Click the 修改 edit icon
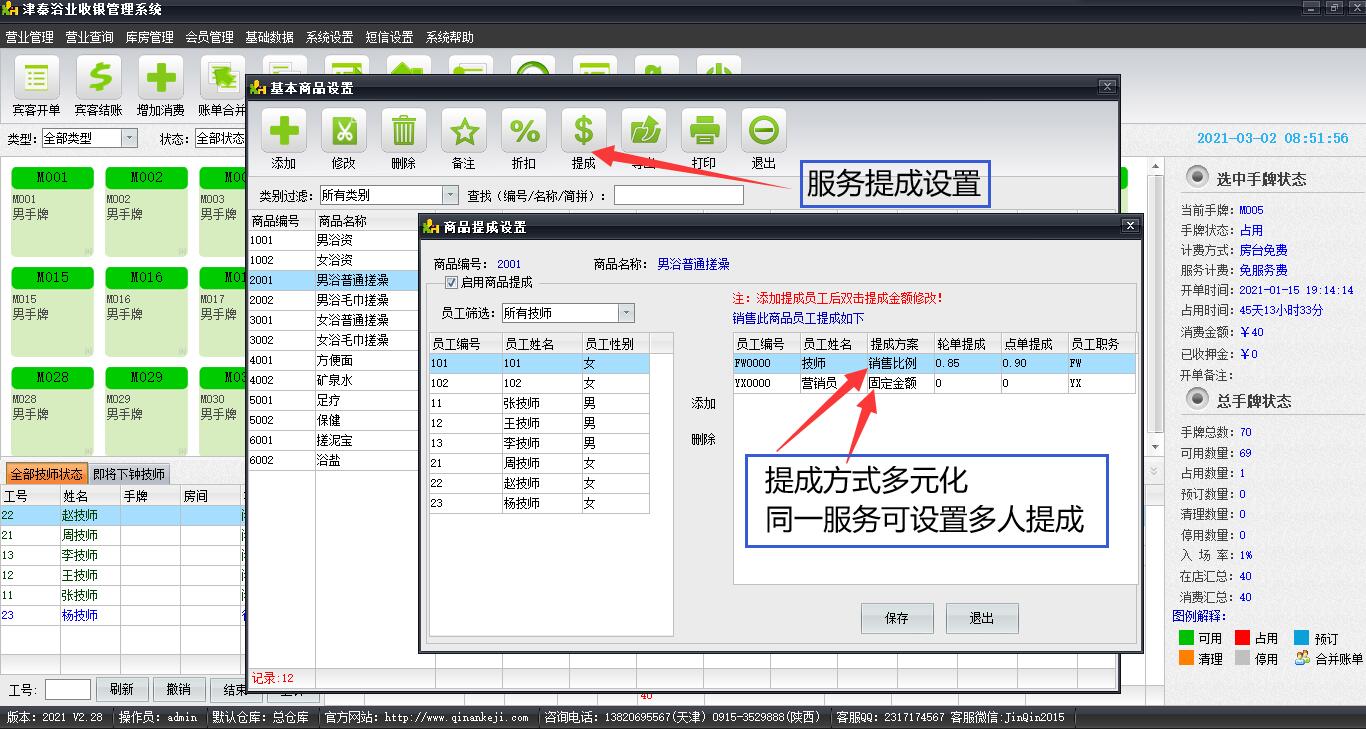 click(x=344, y=132)
